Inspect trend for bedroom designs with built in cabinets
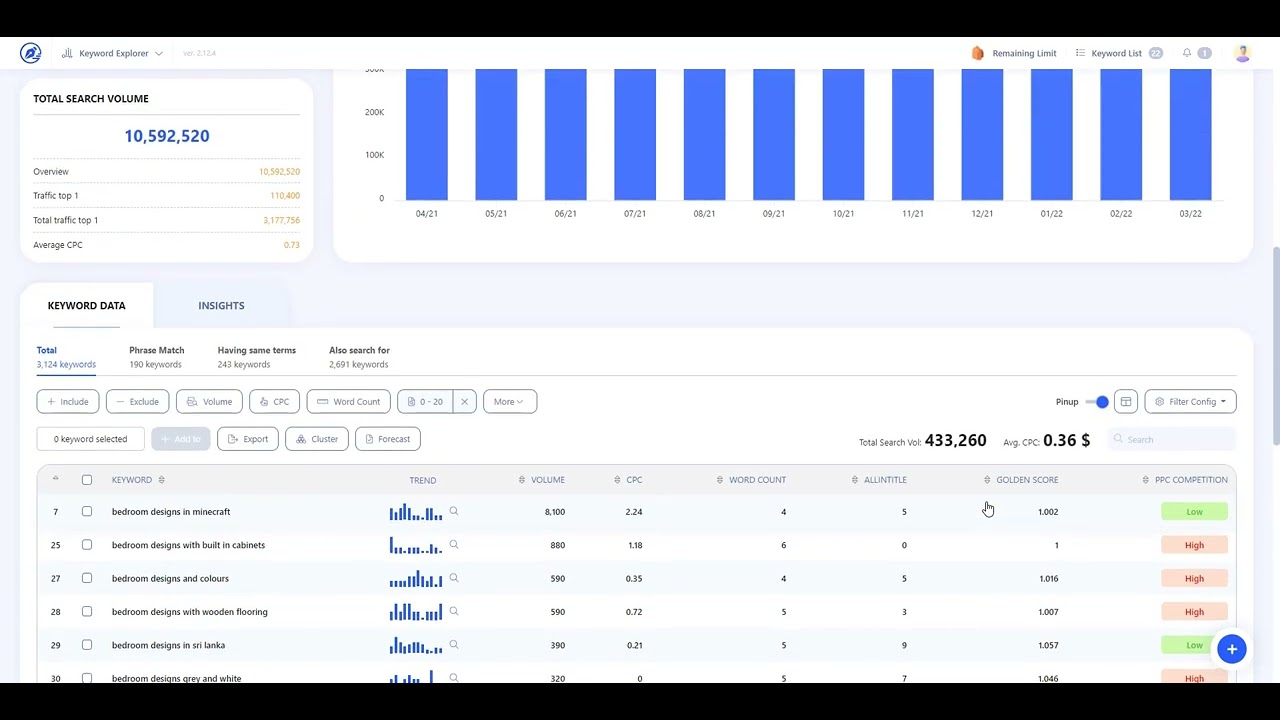The image size is (1280, 720). [453, 545]
